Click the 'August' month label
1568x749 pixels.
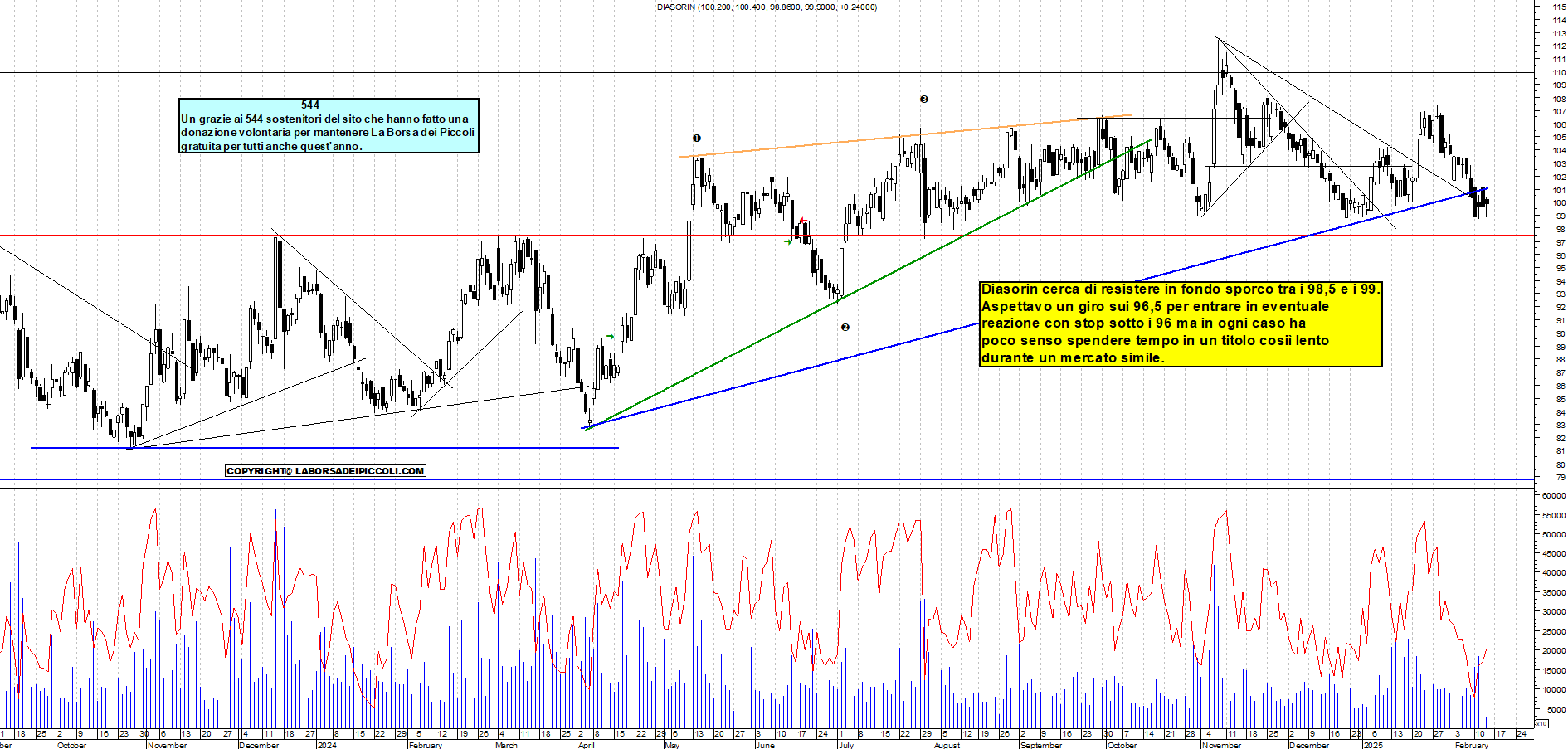pyautogui.click(x=947, y=745)
